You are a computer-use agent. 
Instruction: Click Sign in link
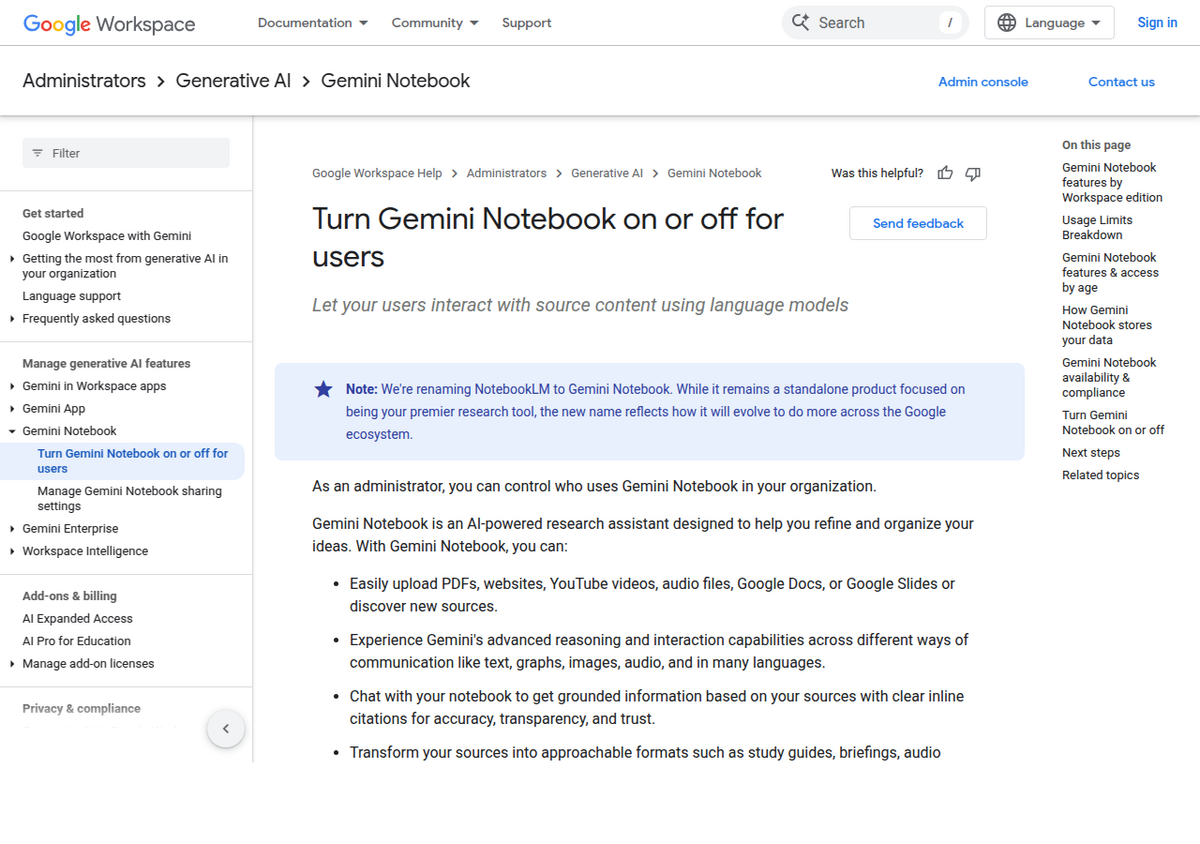click(1157, 23)
